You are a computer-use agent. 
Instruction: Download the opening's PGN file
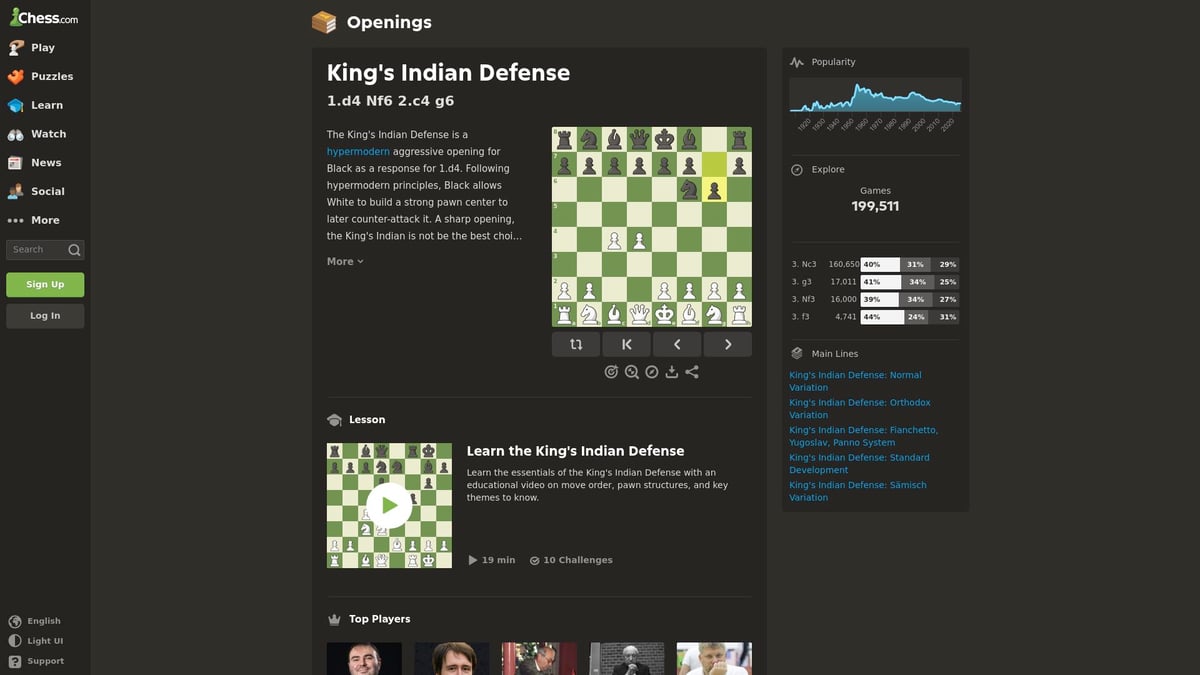(672, 371)
